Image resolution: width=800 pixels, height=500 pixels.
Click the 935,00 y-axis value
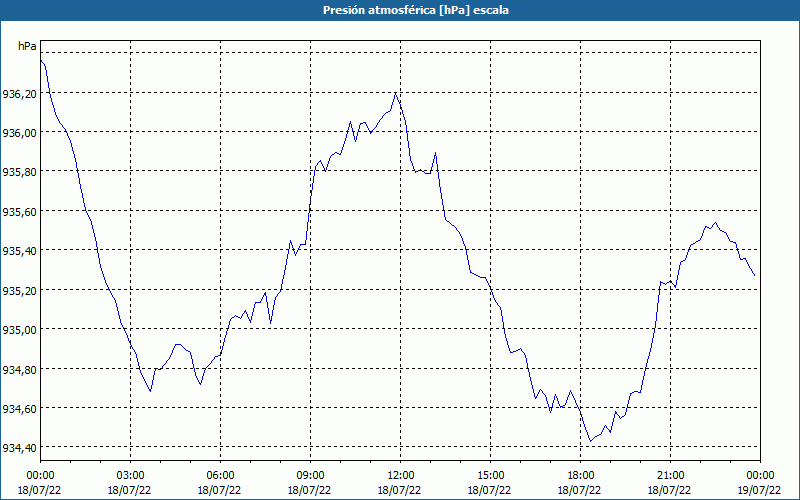tap(19, 330)
